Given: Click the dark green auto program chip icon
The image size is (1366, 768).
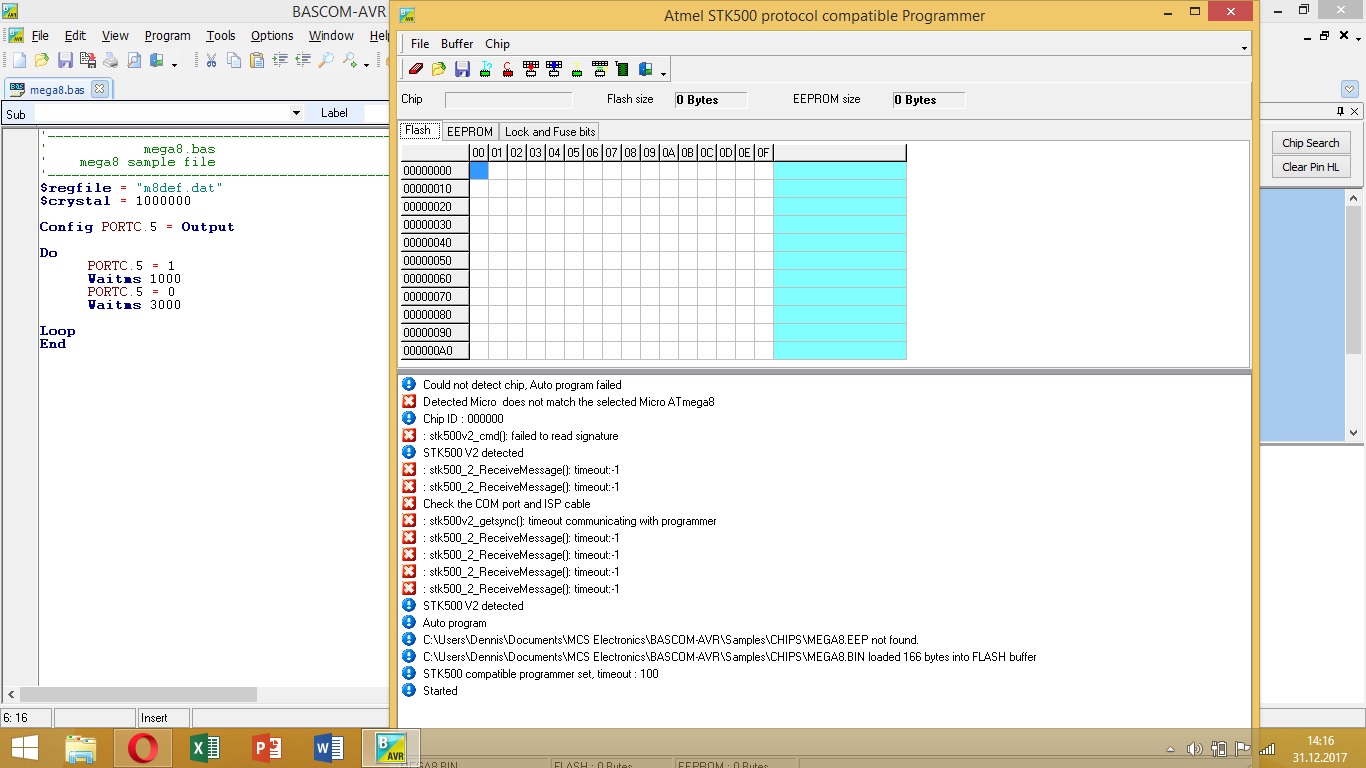Looking at the screenshot, I should [x=622, y=69].
